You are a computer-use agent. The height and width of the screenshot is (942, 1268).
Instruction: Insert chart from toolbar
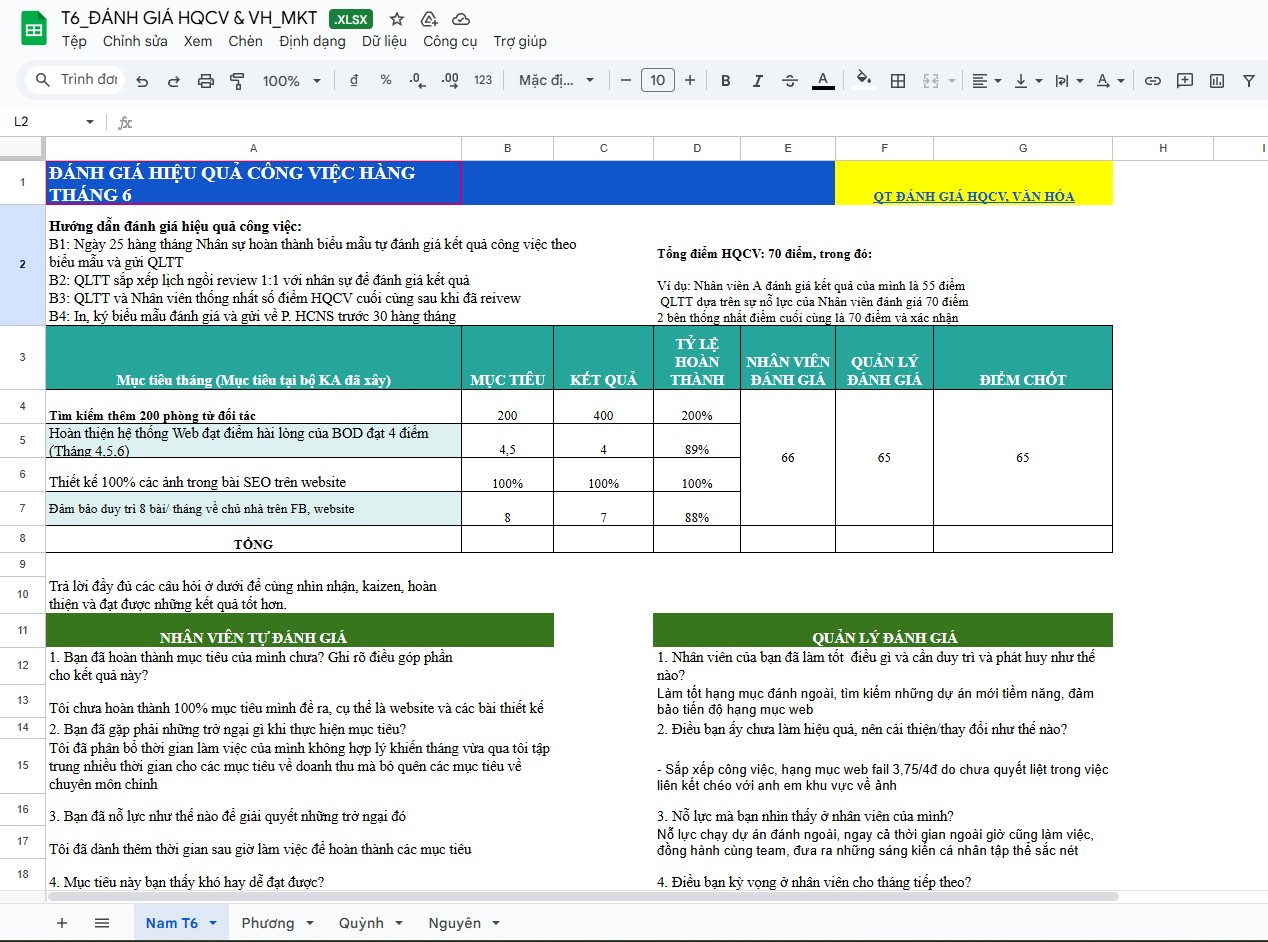(1217, 81)
